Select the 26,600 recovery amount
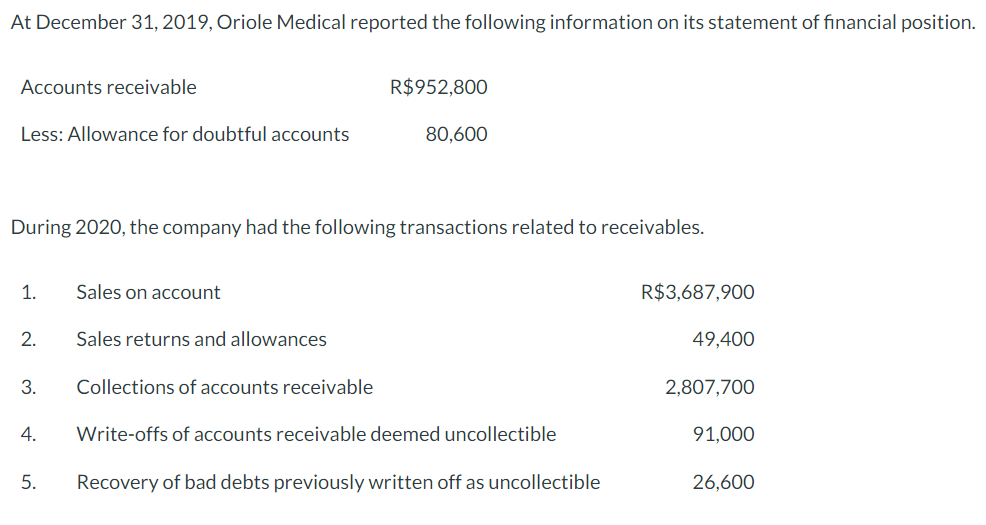 [x=723, y=482]
